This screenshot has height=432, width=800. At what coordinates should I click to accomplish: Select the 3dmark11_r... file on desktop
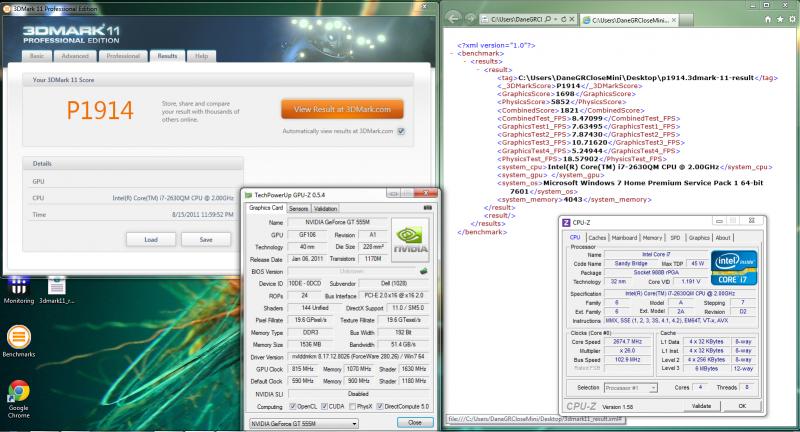pos(57,290)
